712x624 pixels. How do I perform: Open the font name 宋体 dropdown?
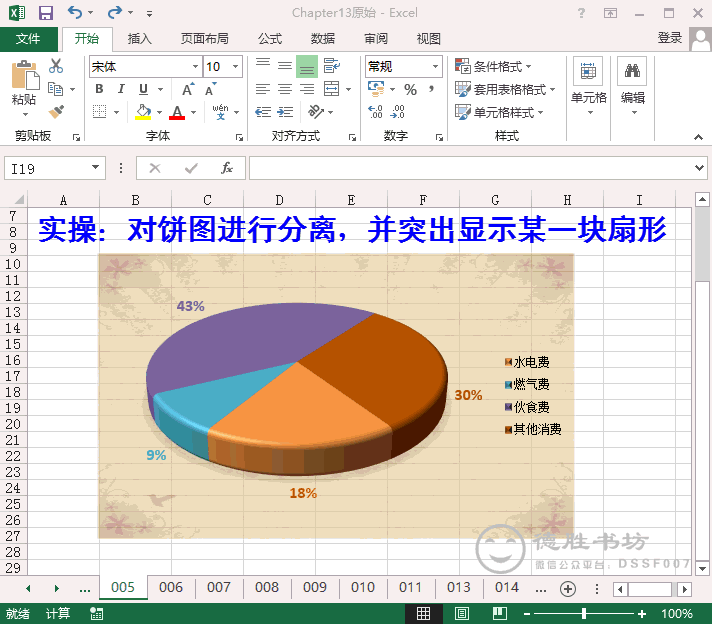(x=195, y=67)
